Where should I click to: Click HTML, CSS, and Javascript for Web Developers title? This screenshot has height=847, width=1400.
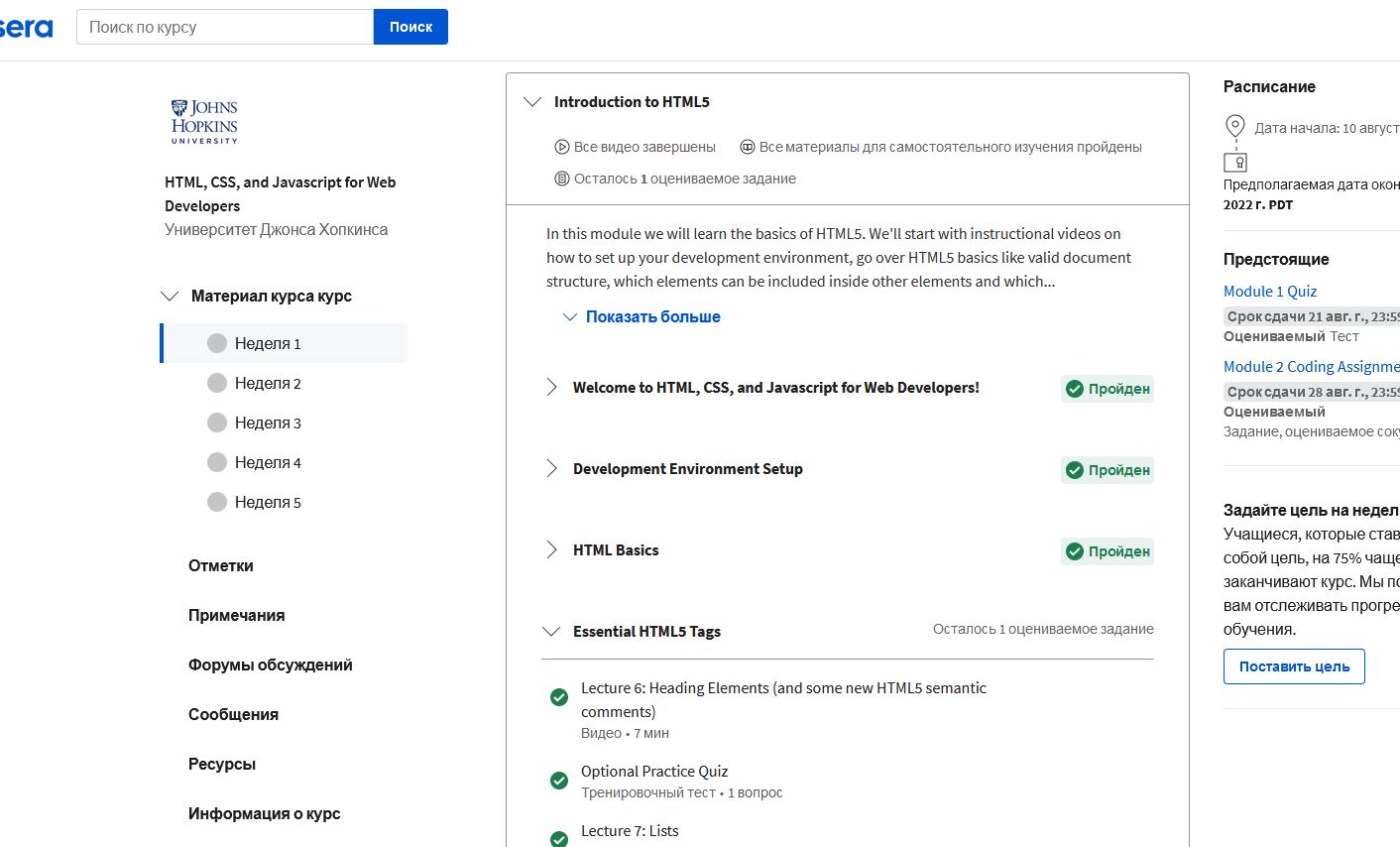click(x=281, y=193)
